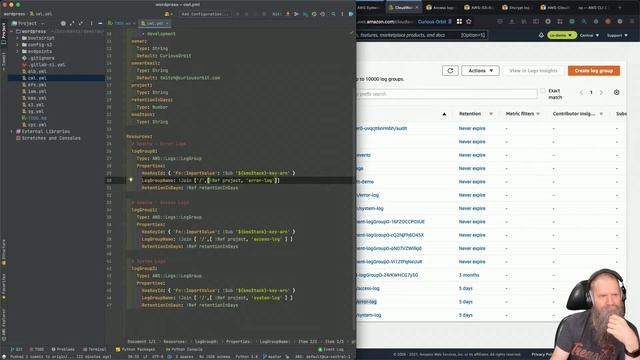Click the locate-file target icon in Project panel

point(63,23)
